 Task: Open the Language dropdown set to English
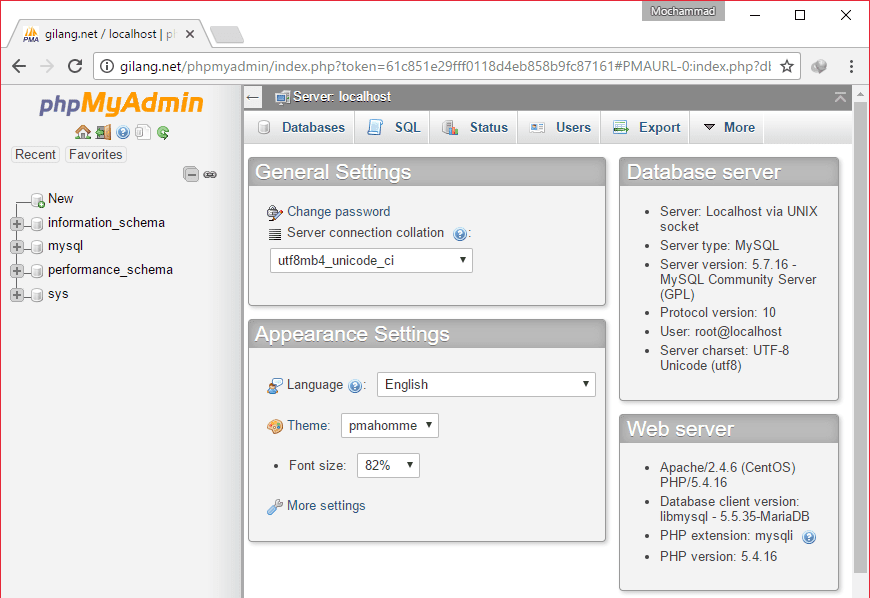click(x=486, y=384)
